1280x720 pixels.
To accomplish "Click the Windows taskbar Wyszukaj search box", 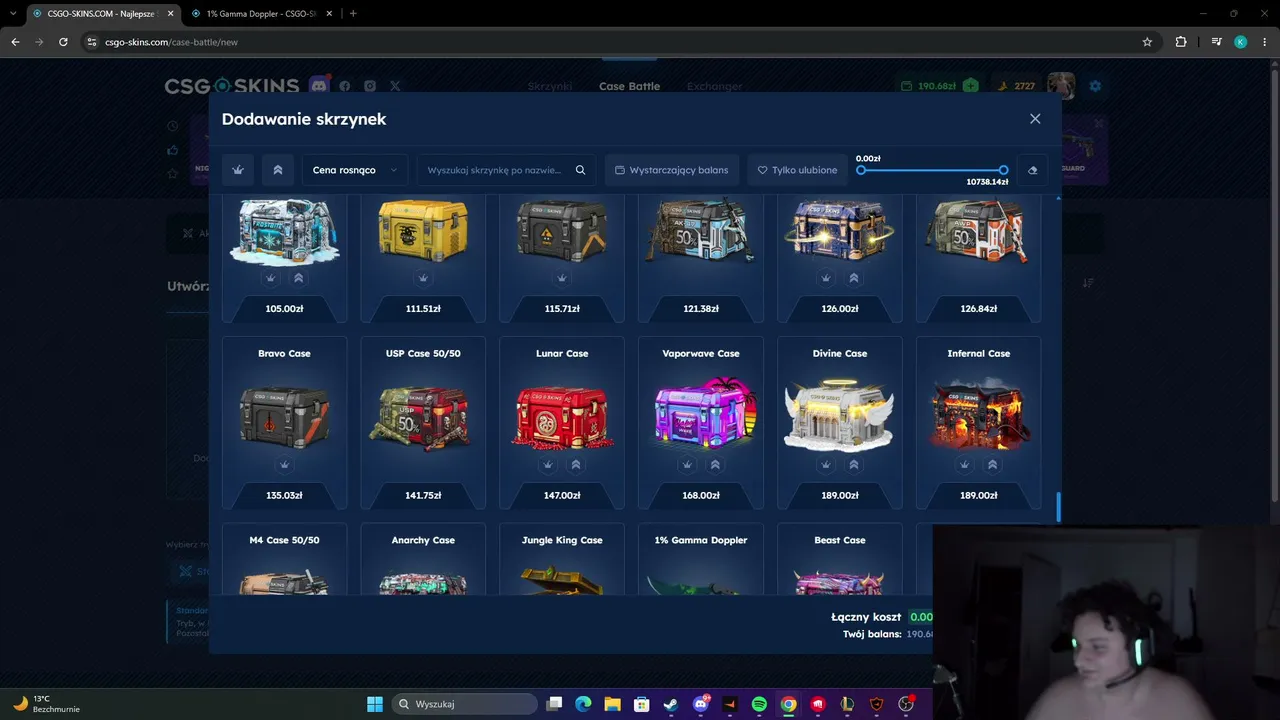I will tap(464, 704).
